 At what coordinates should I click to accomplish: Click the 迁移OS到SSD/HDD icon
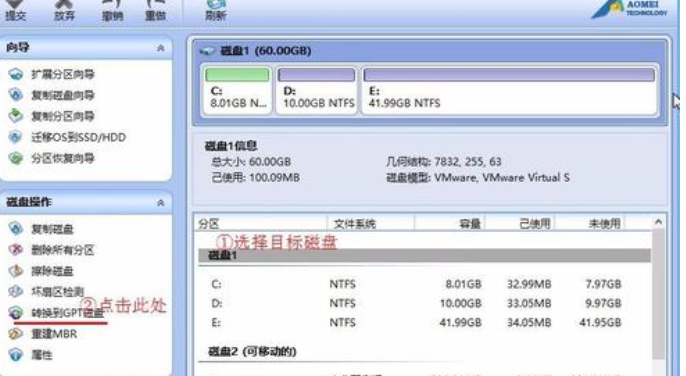pos(16,137)
